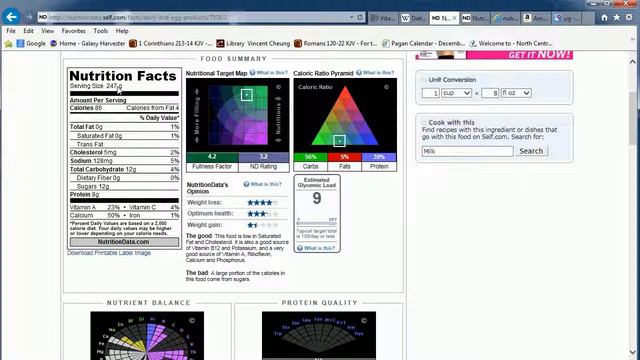Click the copyright icon on Target Map
640x360 pixels.
[278, 87]
